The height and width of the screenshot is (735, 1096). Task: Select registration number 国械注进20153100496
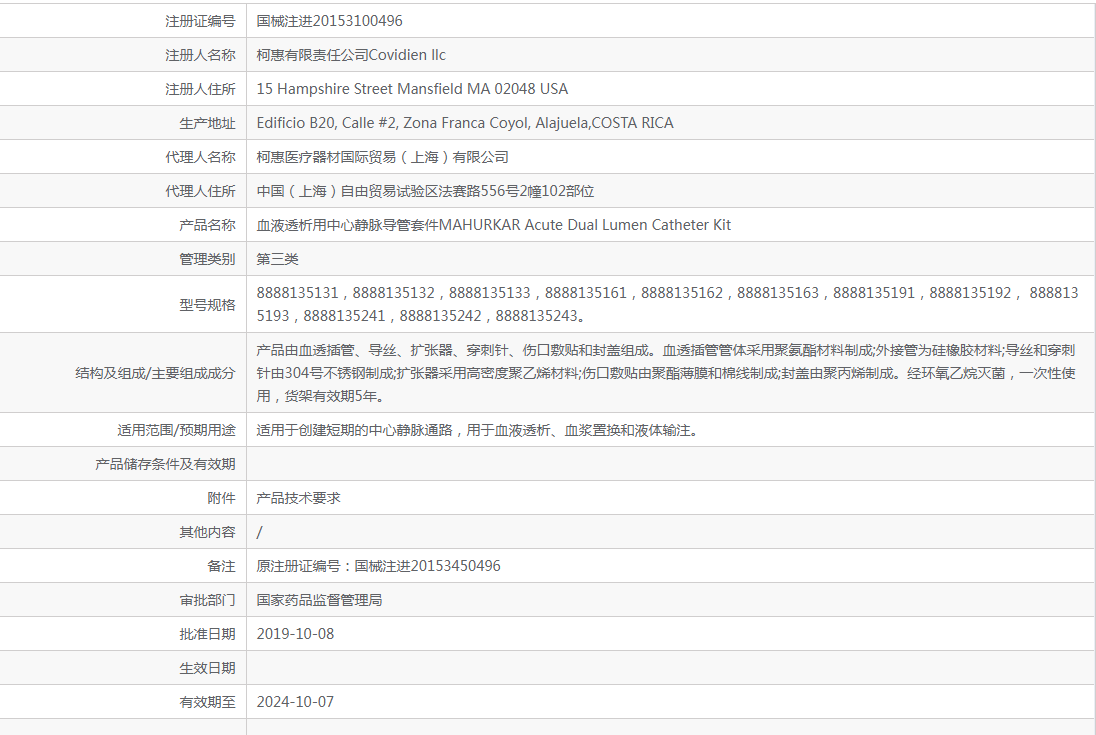point(329,21)
